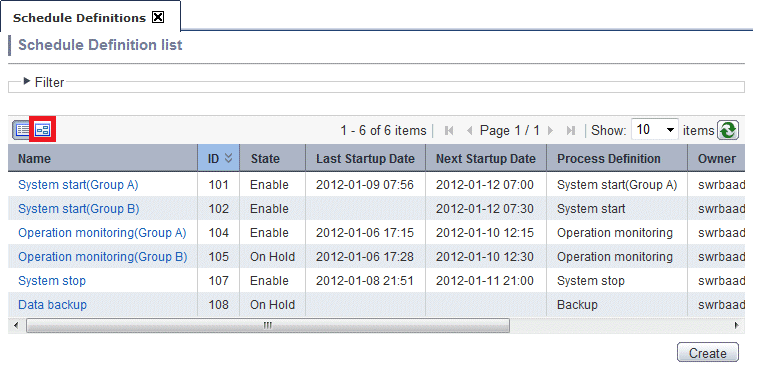The image size is (761, 373).
Task: Go to the first page
Action: tap(449, 130)
